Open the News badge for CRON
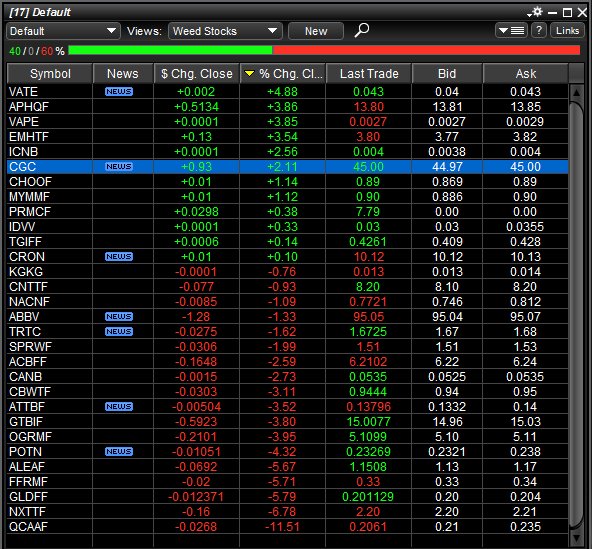 click(x=119, y=256)
